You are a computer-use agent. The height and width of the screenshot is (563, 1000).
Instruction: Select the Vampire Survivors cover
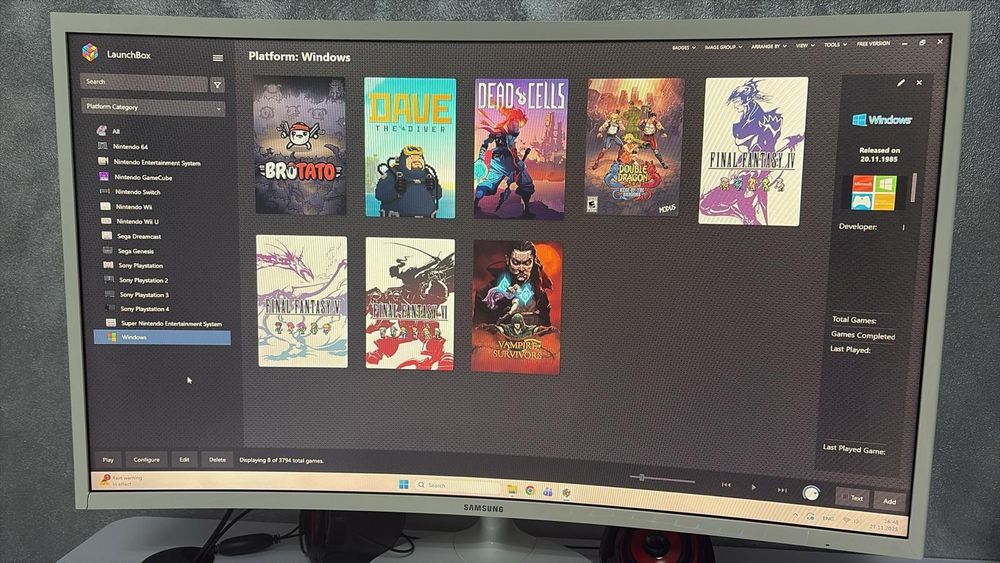coord(517,307)
